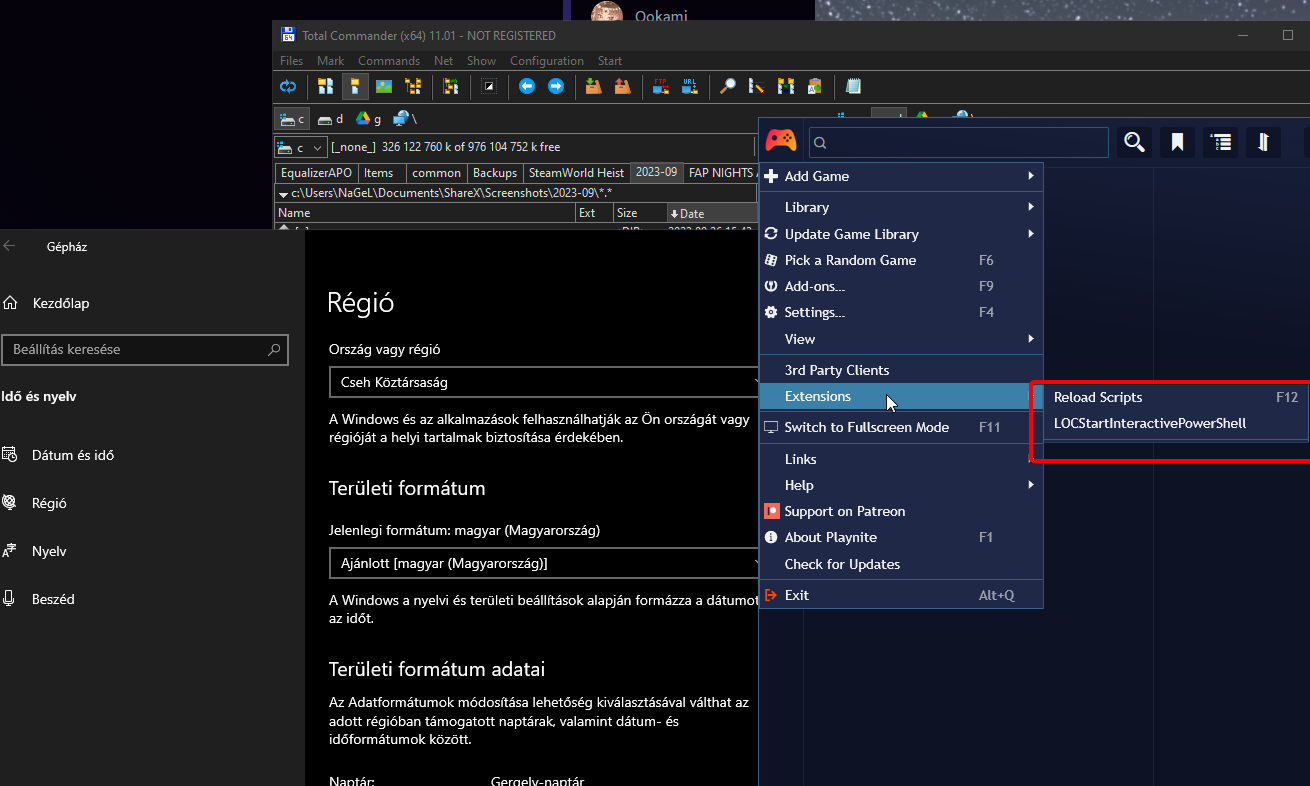Viewport: 1310px width, 786px height.
Task: Click Check for Updates in Playnite menu
Action: tap(841, 564)
